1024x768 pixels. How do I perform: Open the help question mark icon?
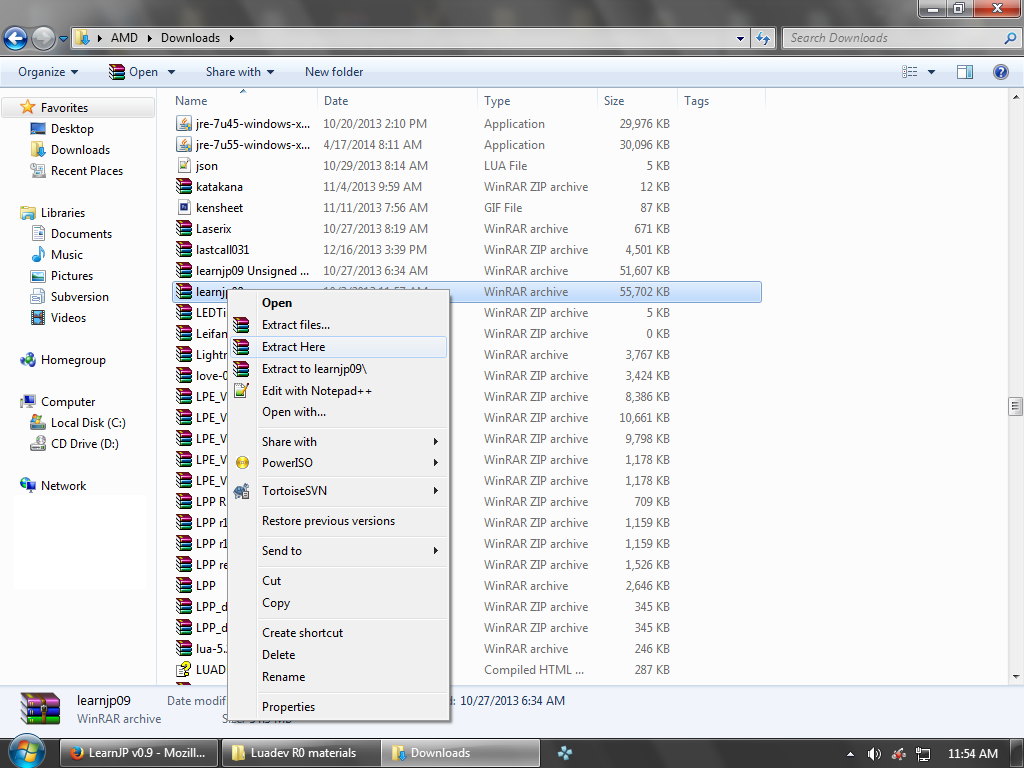[1000, 72]
